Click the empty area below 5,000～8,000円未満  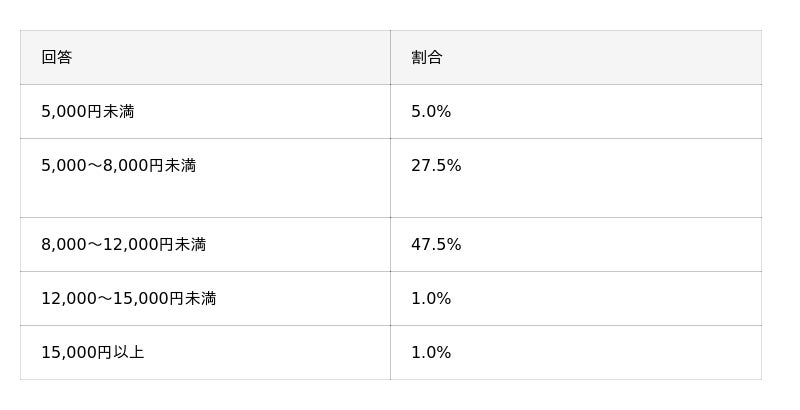205,197
